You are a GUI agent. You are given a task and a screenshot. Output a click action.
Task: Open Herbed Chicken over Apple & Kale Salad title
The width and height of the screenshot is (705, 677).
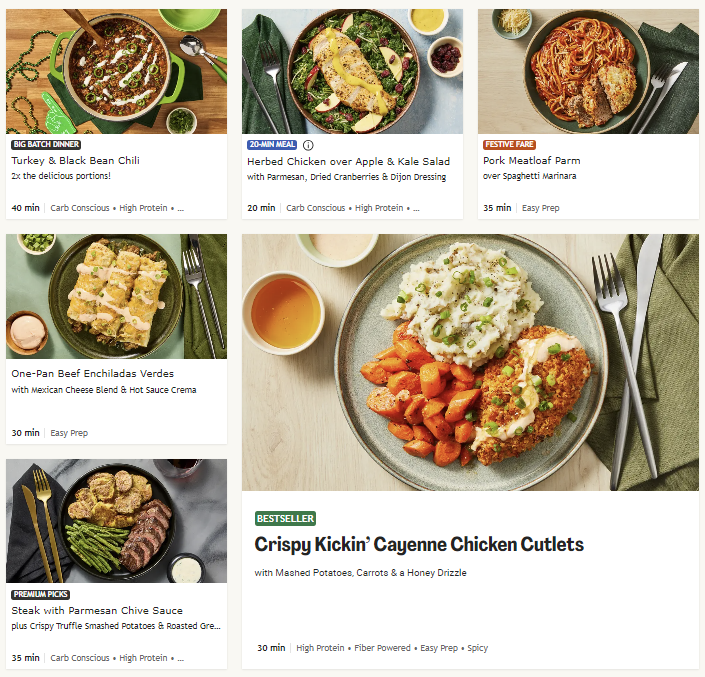click(348, 161)
